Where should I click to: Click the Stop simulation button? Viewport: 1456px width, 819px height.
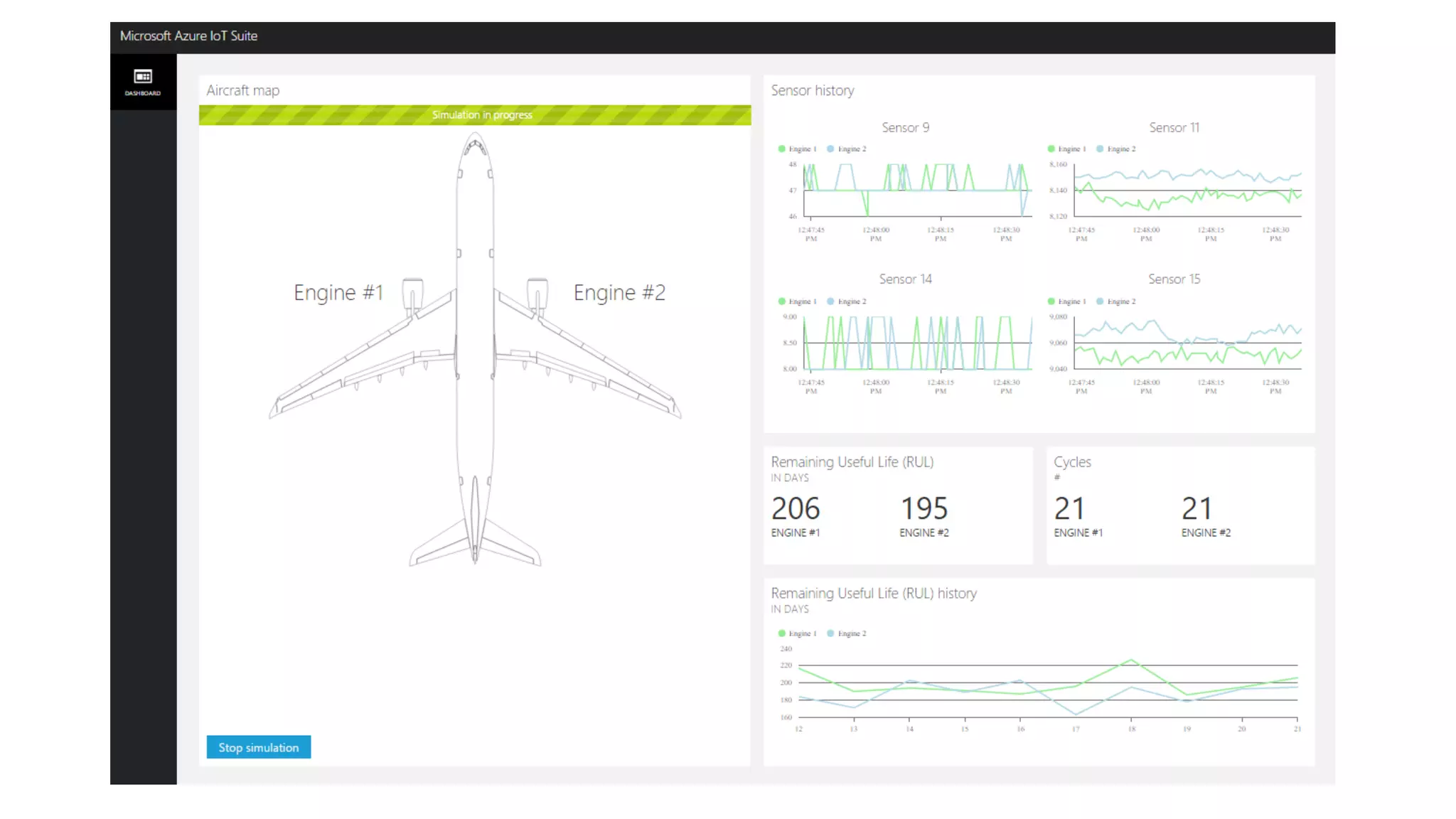[258, 747]
